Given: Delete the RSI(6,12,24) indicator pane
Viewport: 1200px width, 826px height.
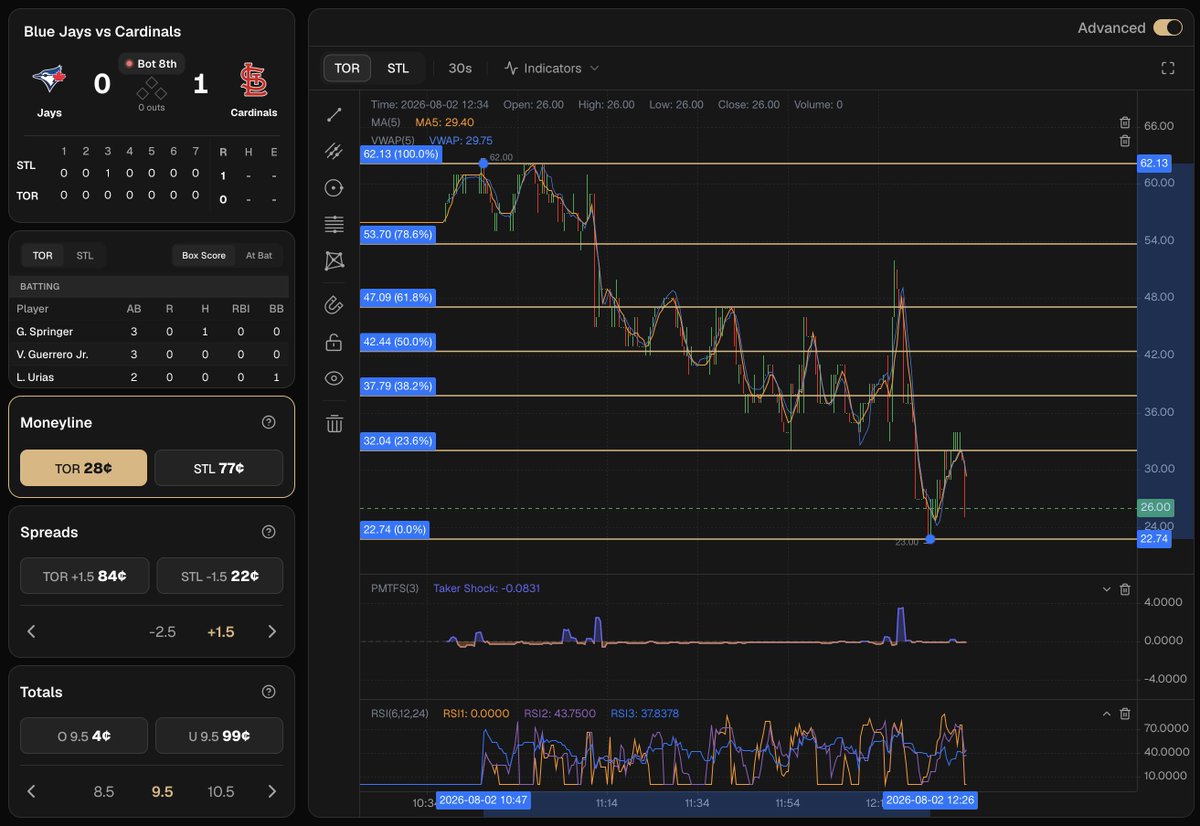Looking at the screenshot, I should click(x=1125, y=714).
